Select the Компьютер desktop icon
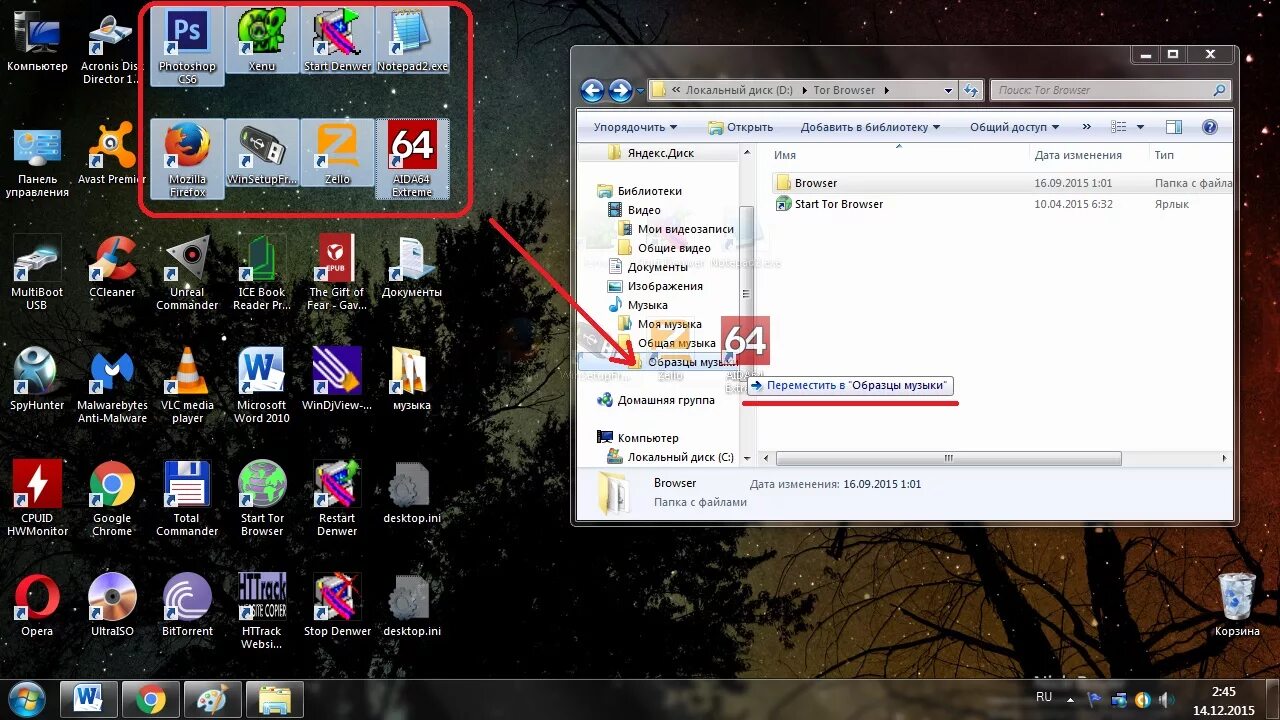1280x720 pixels. 37,40
